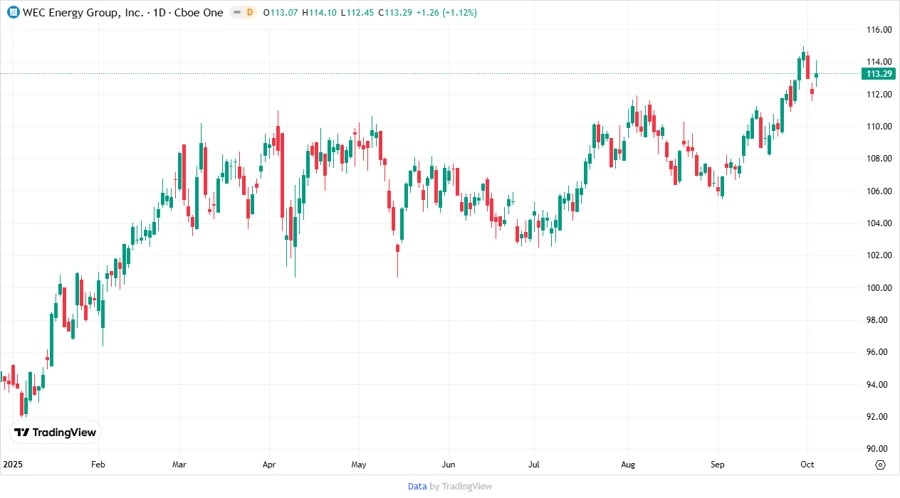
Task: Click the Oct label on time axis
Action: pyautogui.click(x=806, y=465)
